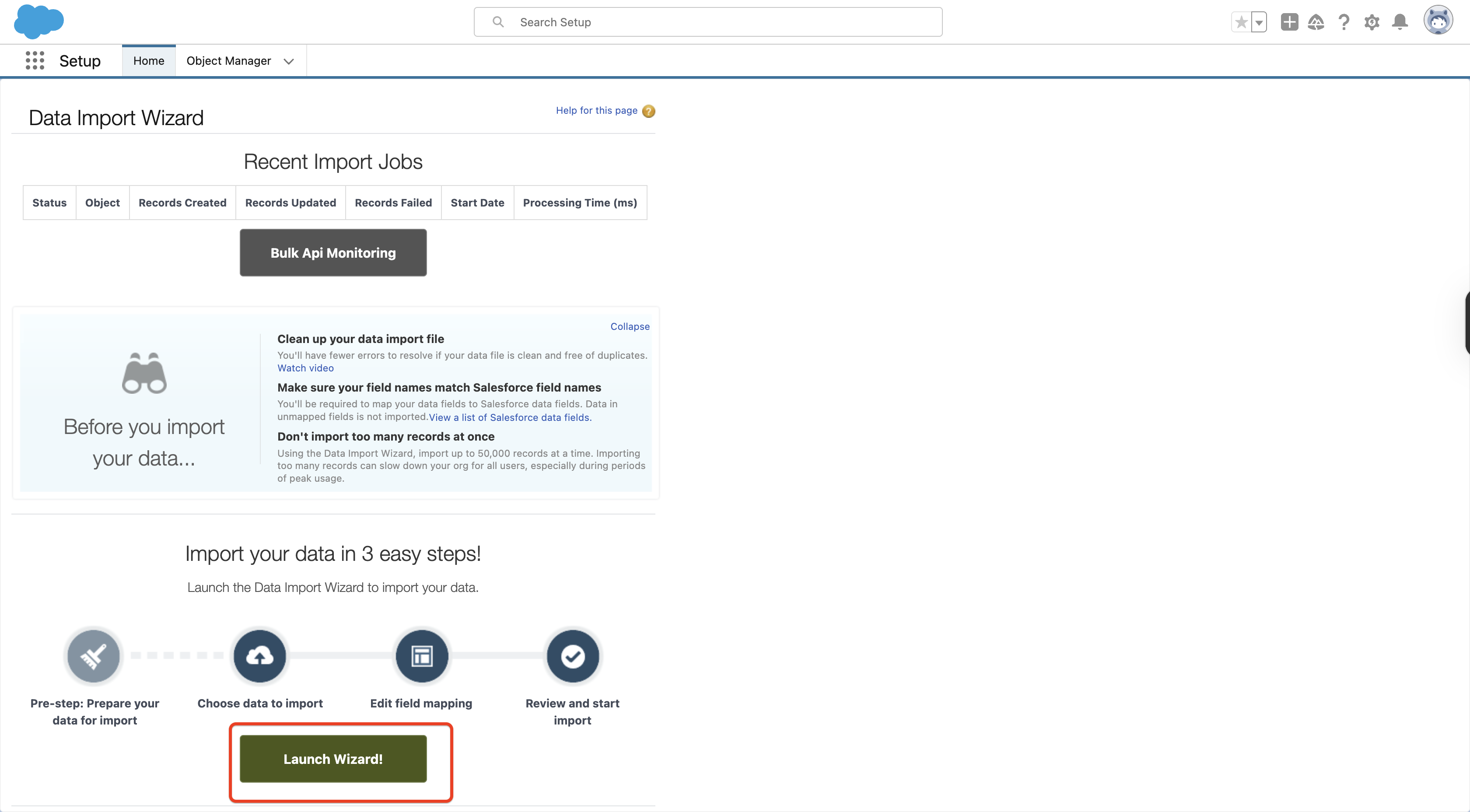Viewport: 1470px width, 812px height.
Task: Click the Review and start checkmark icon
Action: pos(572,656)
